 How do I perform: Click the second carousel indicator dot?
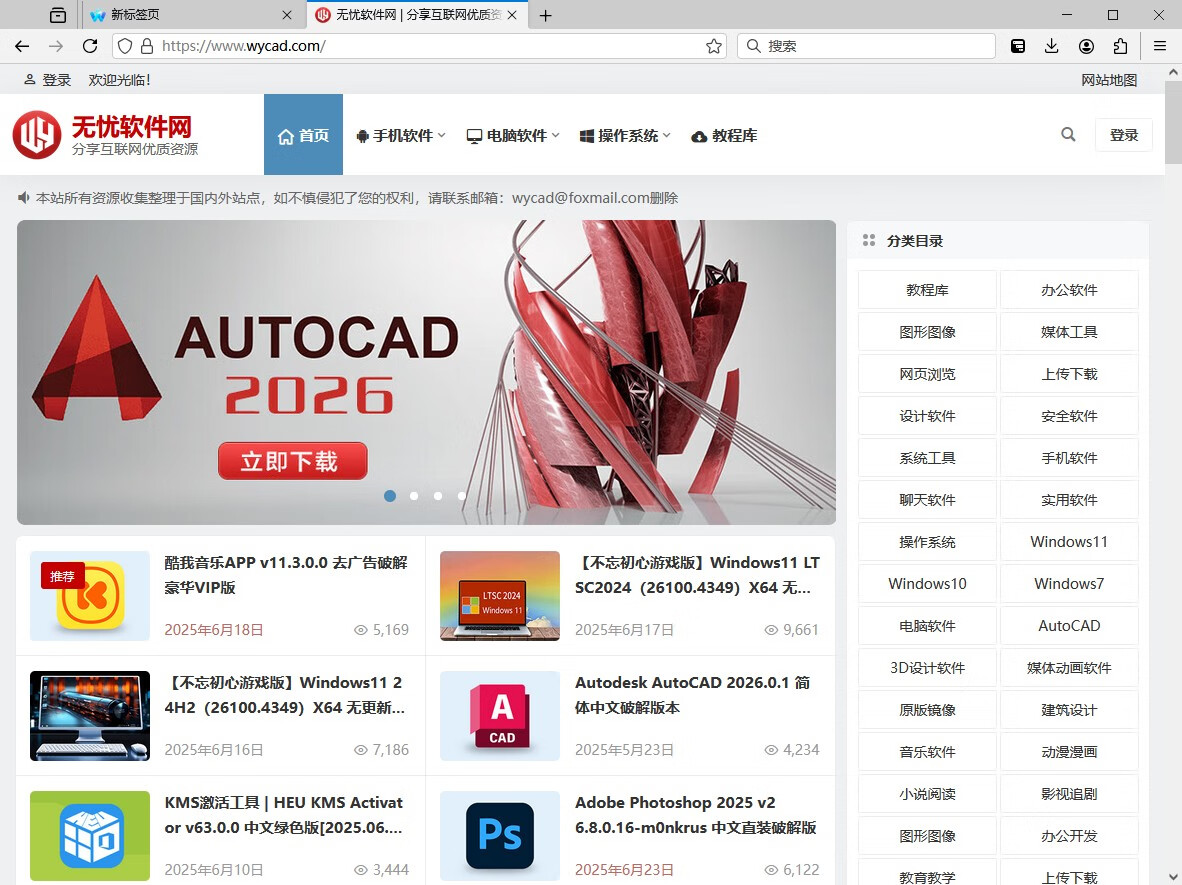click(x=413, y=495)
